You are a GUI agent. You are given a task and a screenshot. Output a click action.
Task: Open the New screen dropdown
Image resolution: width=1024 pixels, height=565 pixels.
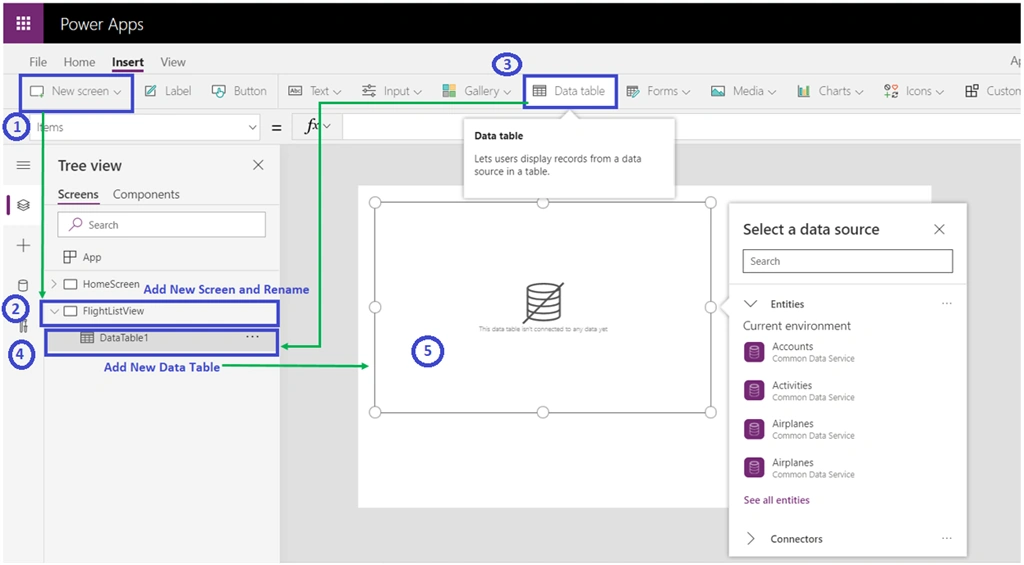(x=76, y=91)
